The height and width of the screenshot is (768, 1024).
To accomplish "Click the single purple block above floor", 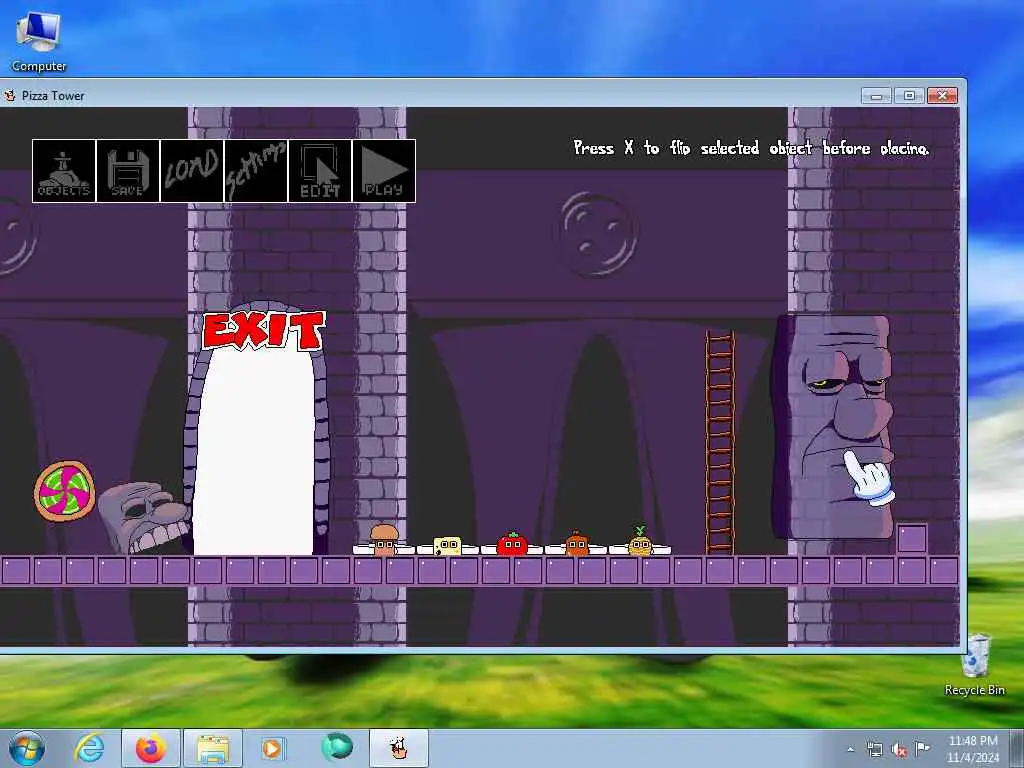I will tap(912, 539).
